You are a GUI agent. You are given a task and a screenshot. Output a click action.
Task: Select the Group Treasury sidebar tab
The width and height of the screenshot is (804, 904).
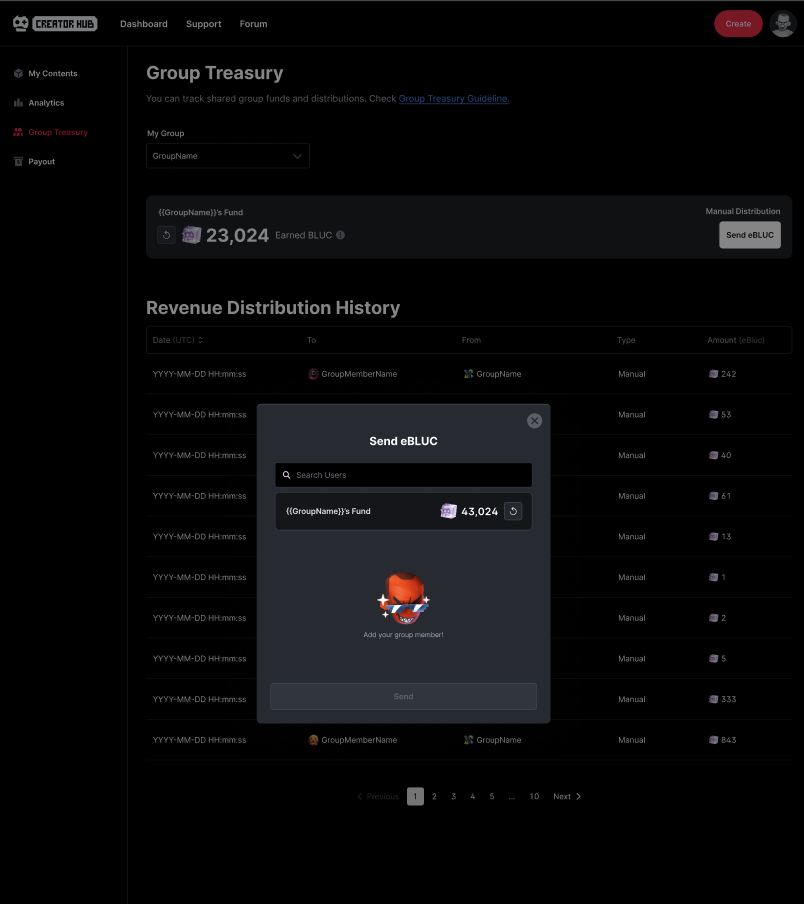tap(57, 132)
